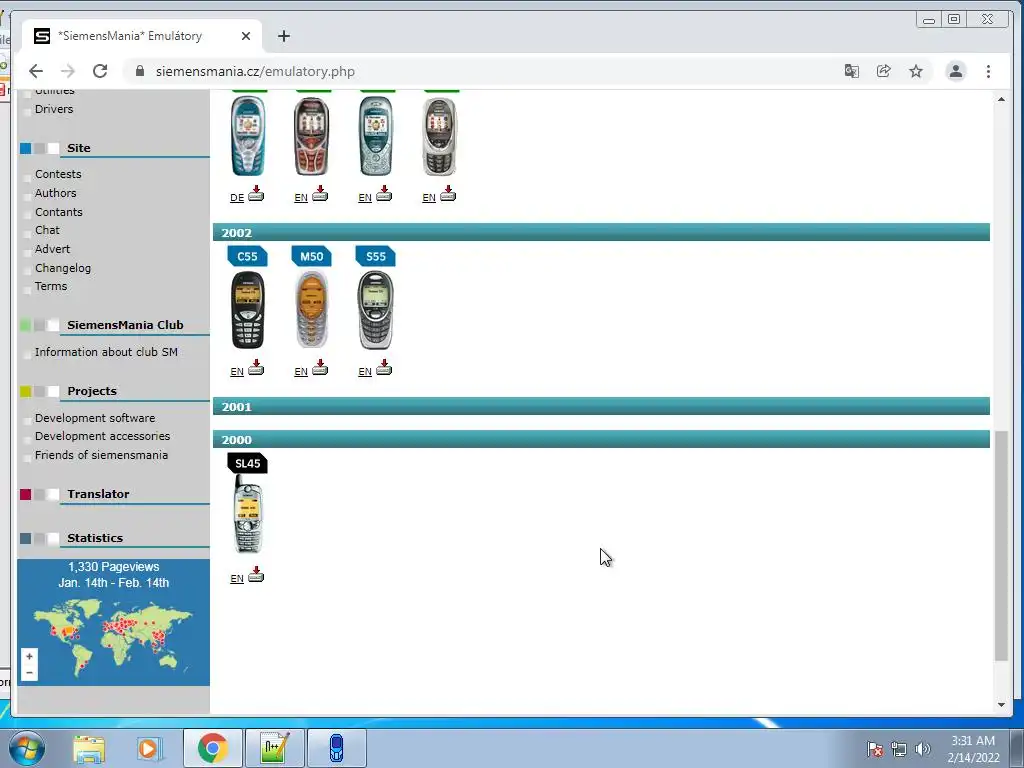Download the C55 emulator
This screenshot has height=768, width=1024.
[x=256, y=367]
